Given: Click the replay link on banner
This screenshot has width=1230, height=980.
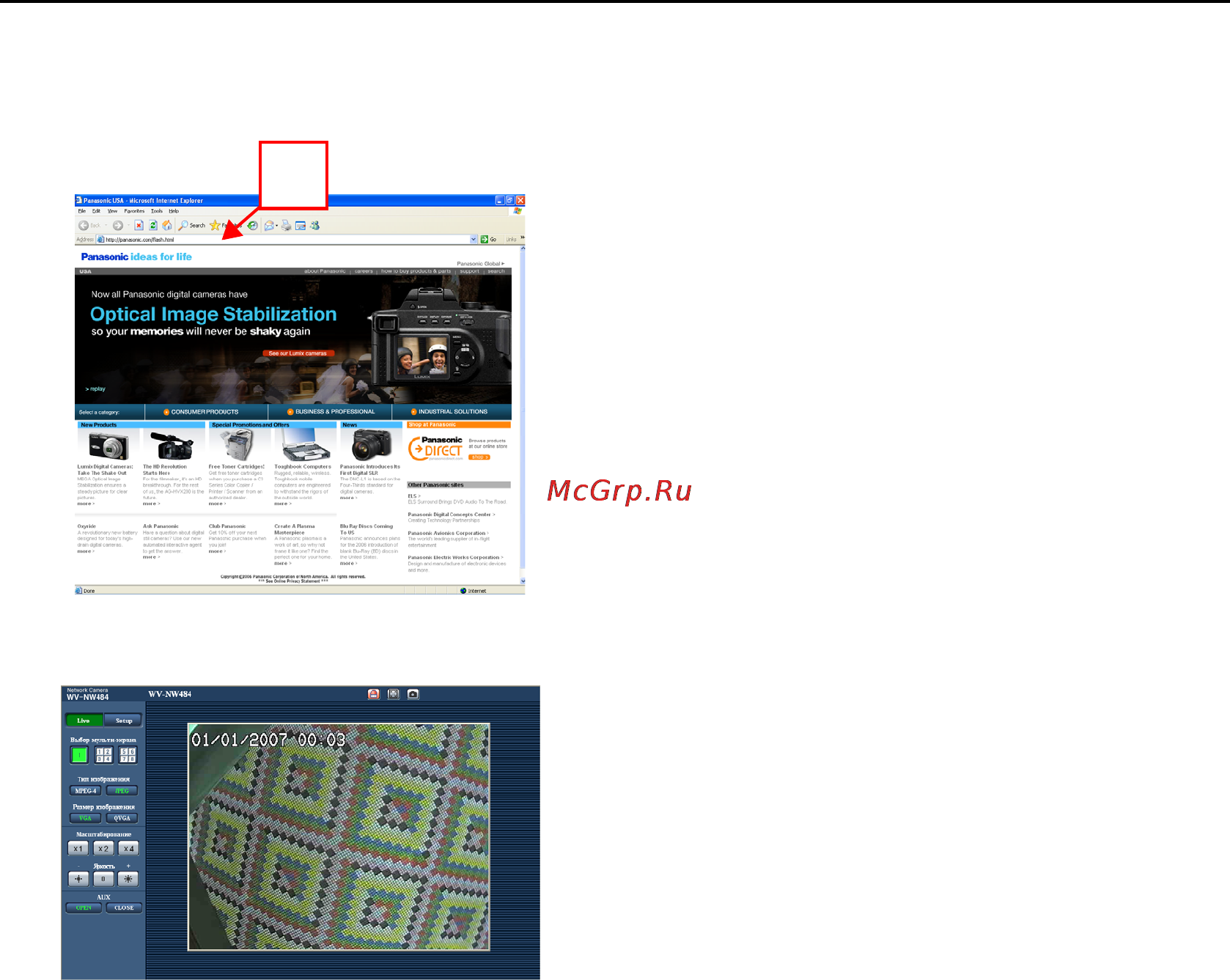Looking at the screenshot, I should click(x=95, y=389).
